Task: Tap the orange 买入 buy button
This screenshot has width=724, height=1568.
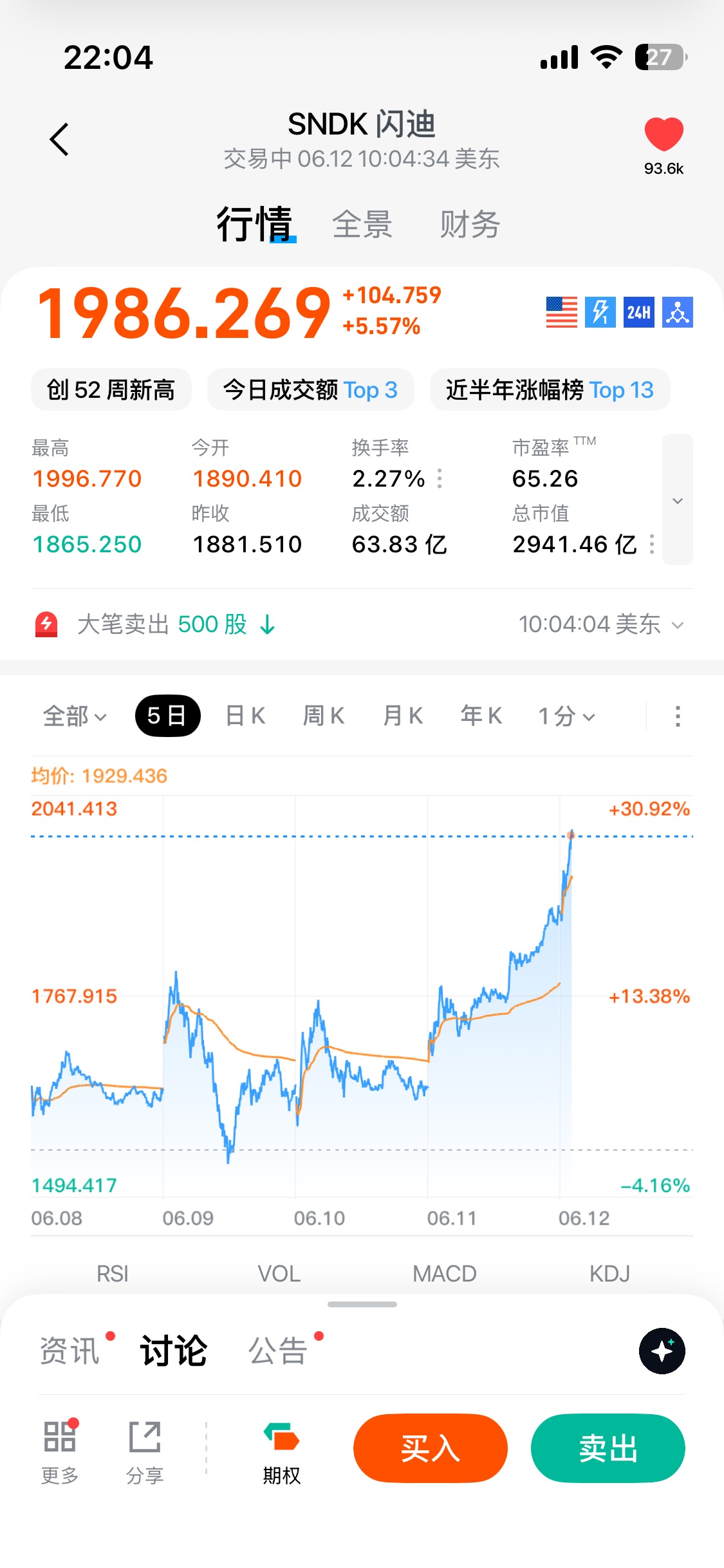Action: tap(431, 1448)
